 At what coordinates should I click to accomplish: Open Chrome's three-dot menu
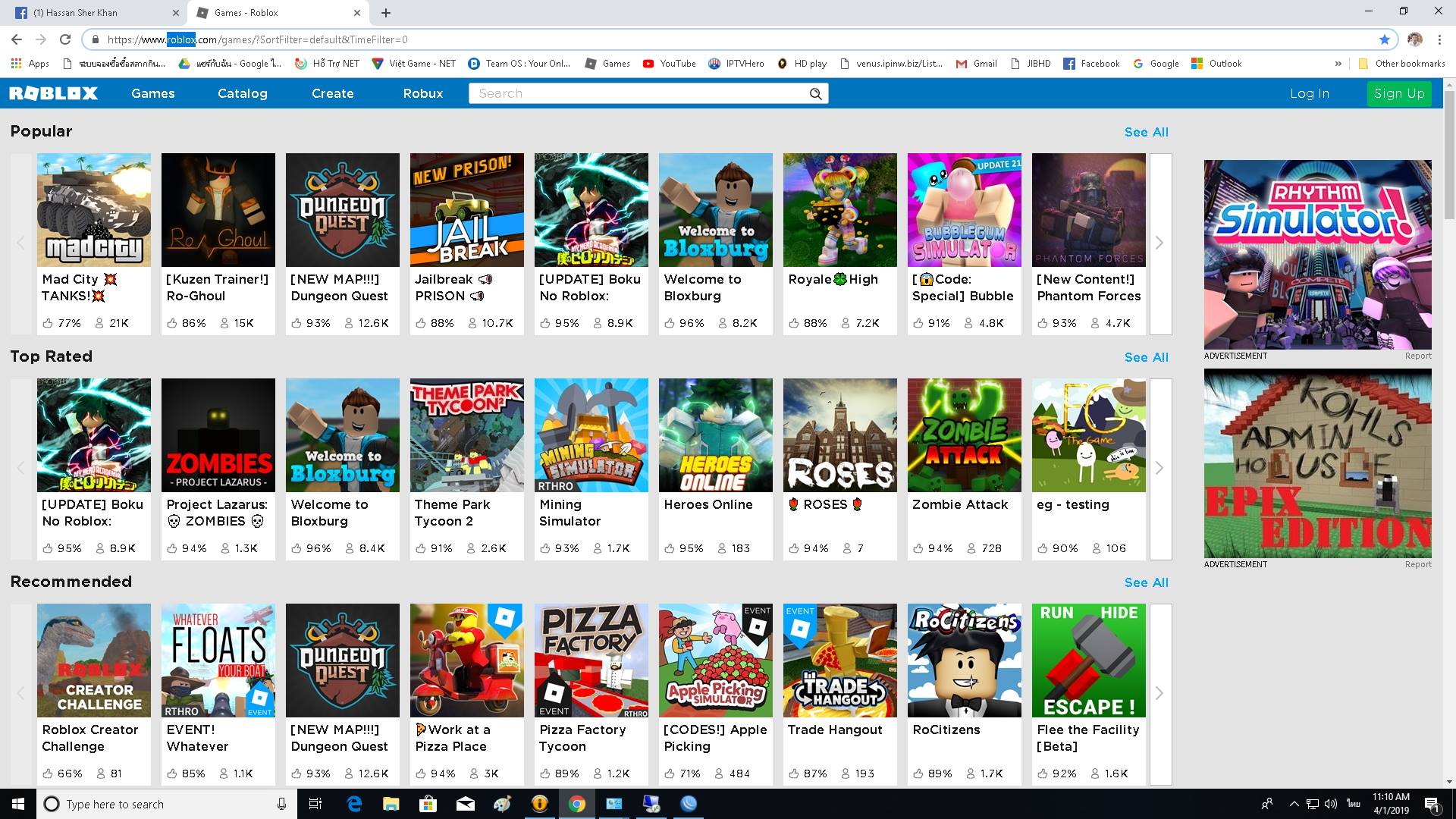coord(1439,39)
